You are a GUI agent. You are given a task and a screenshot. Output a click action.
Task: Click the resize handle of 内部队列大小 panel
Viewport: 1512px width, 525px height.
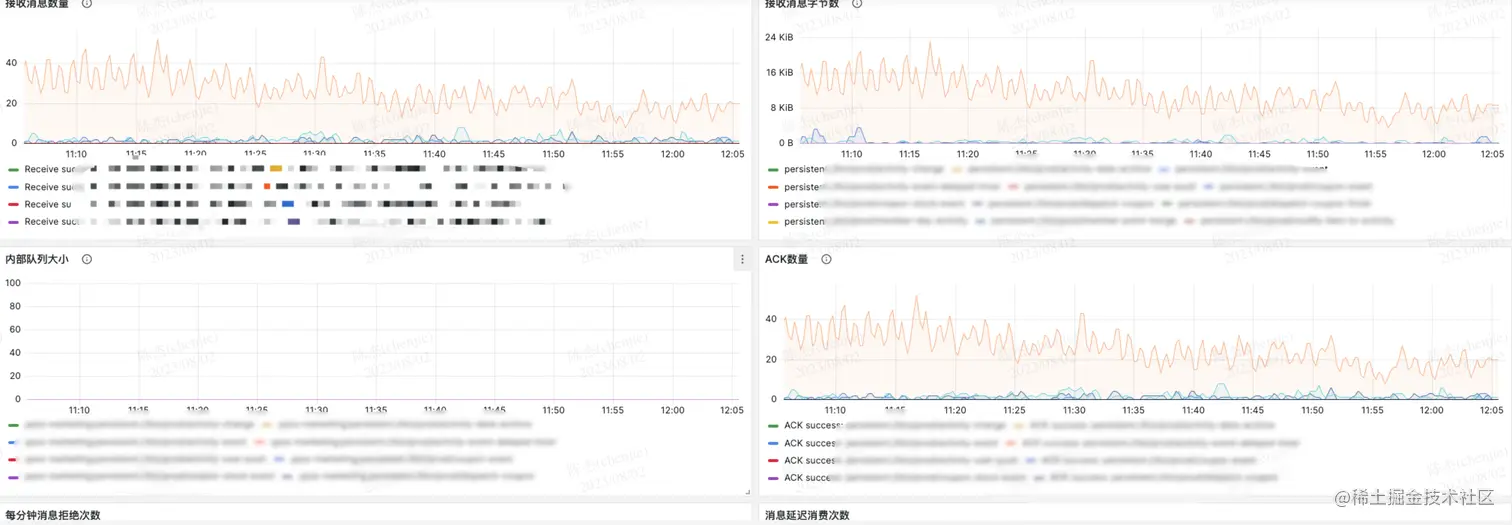click(x=746, y=492)
